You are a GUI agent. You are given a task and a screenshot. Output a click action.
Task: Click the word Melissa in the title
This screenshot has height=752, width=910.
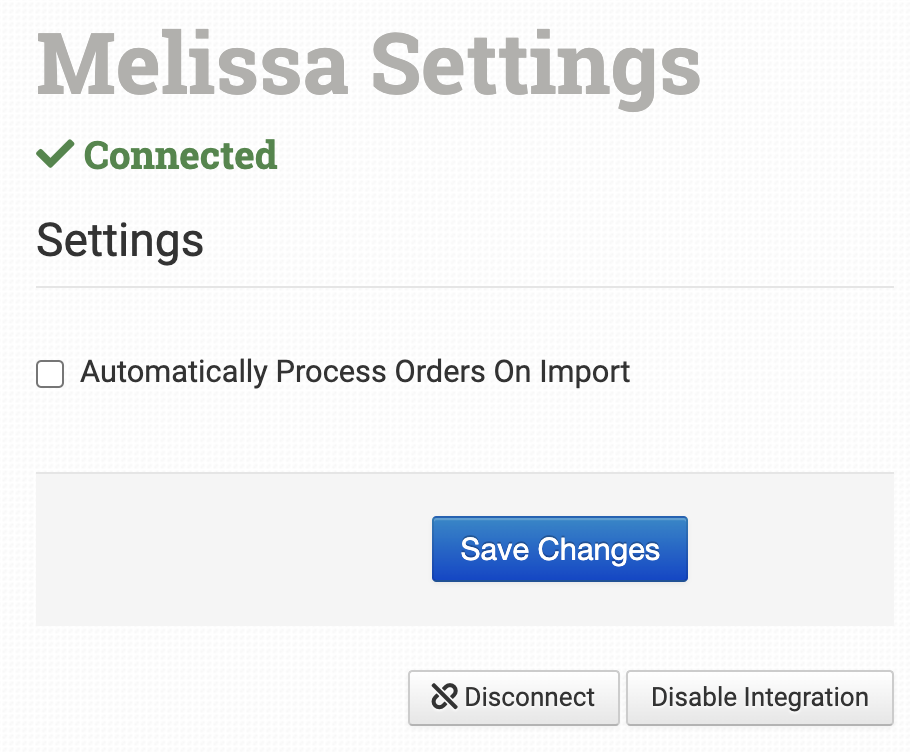(x=192, y=65)
